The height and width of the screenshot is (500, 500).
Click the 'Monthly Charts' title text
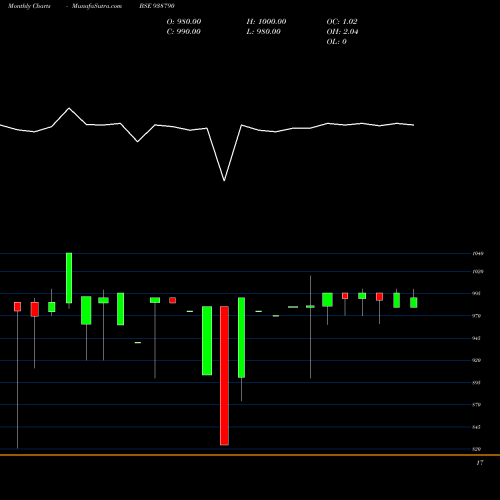(29, 6)
